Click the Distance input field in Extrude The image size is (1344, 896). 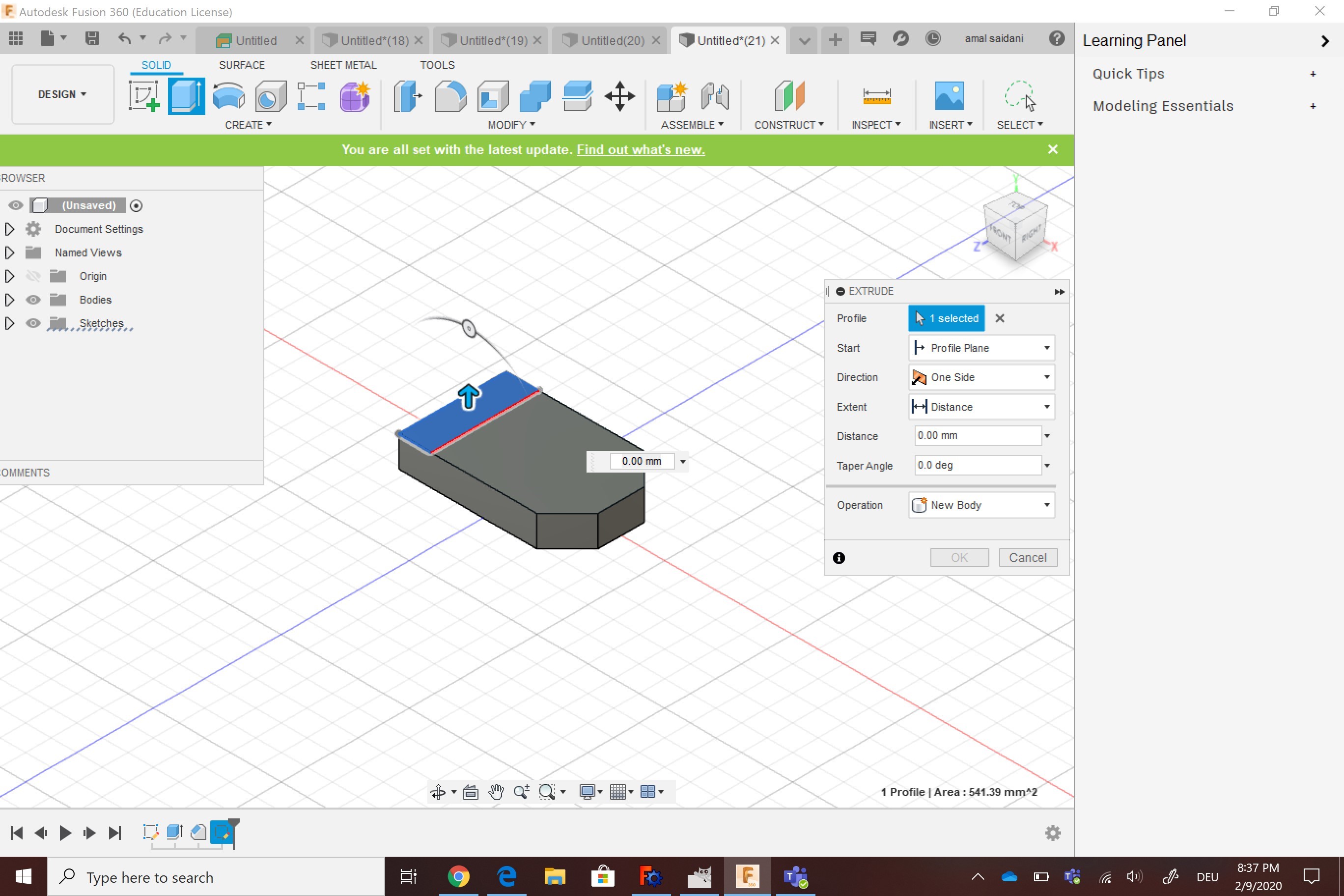tap(977, 435)
